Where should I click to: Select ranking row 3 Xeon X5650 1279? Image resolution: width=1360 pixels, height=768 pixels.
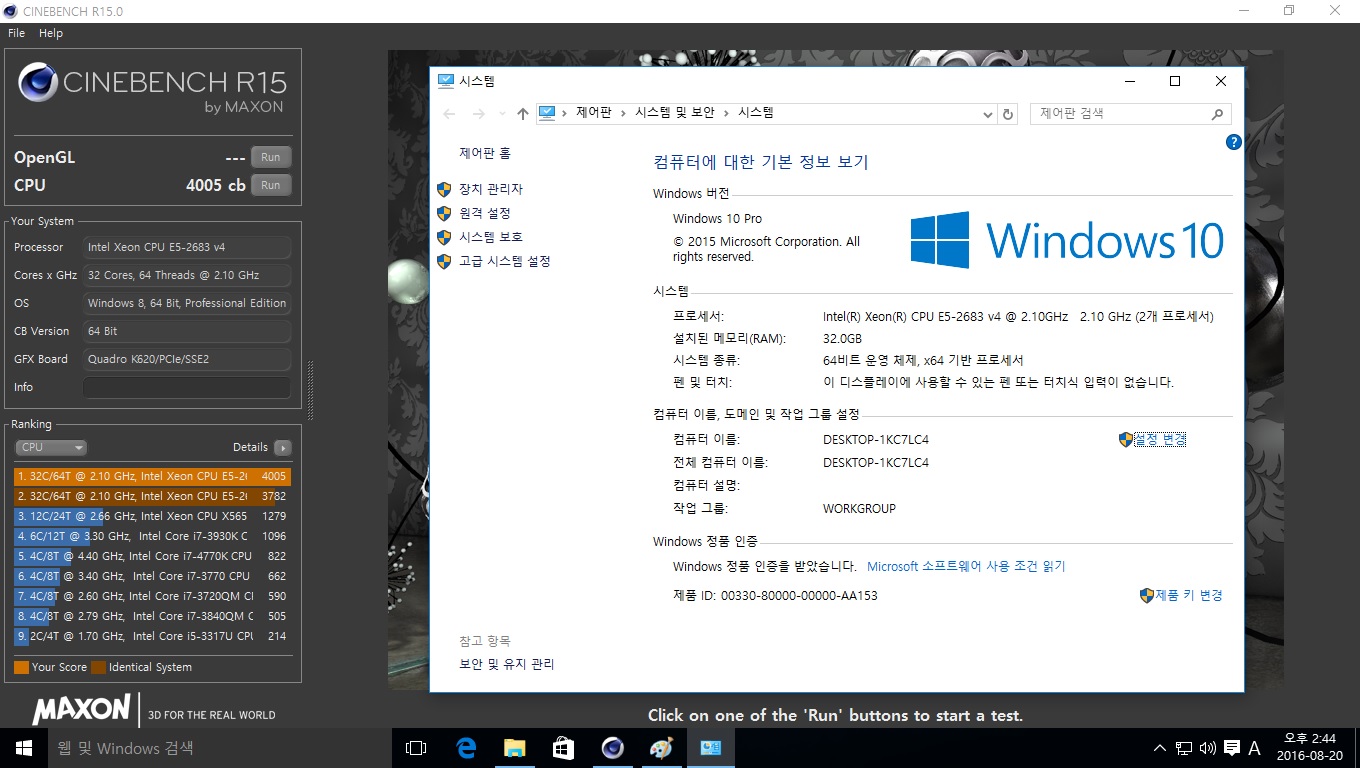(151, 516)
